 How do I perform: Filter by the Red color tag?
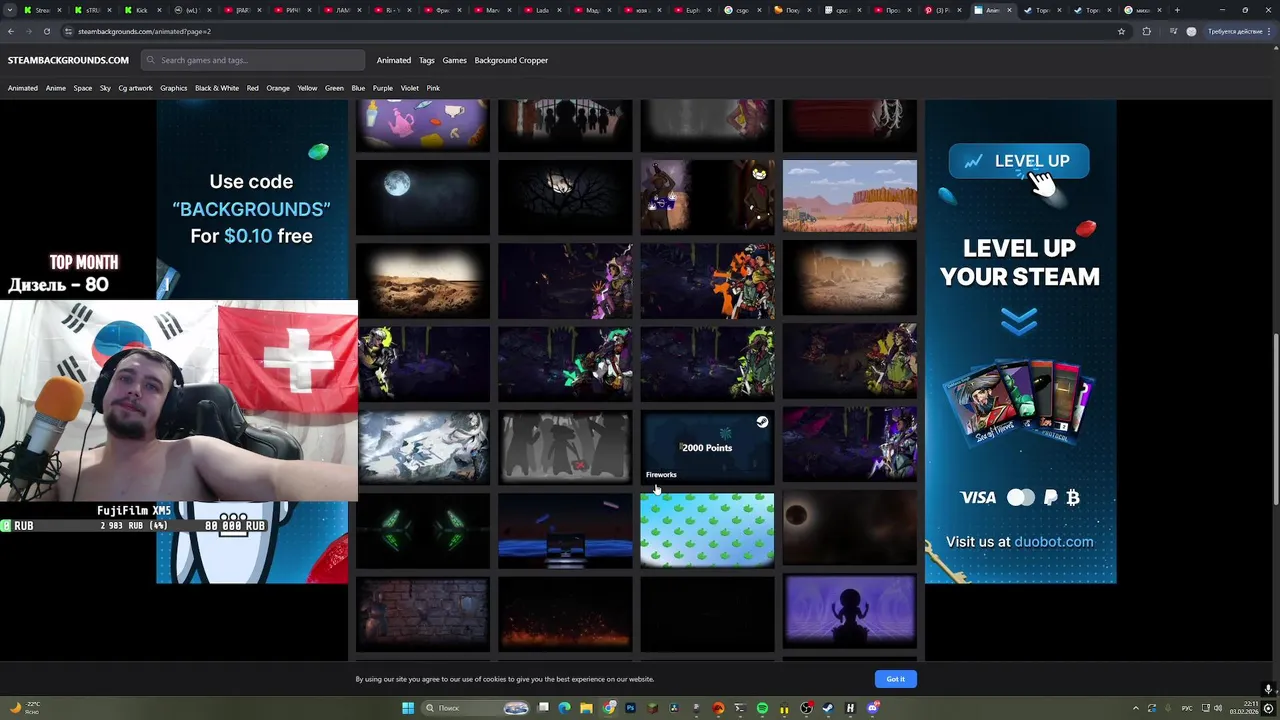[253, 88]
